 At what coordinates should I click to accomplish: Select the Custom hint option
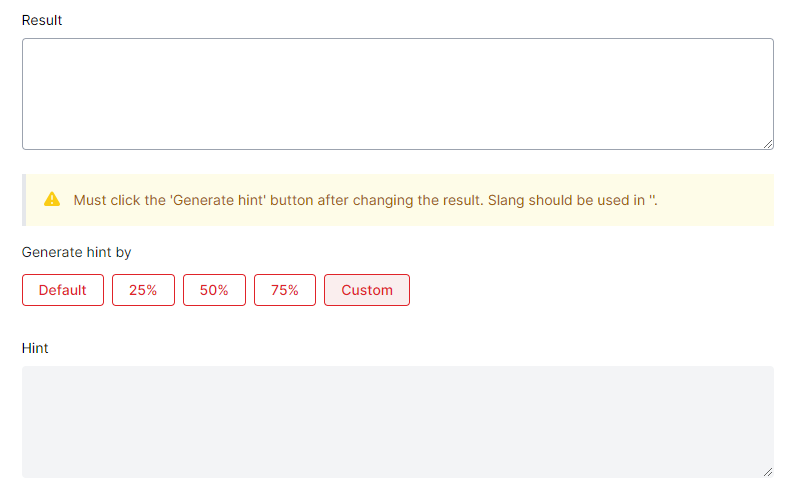367,290
